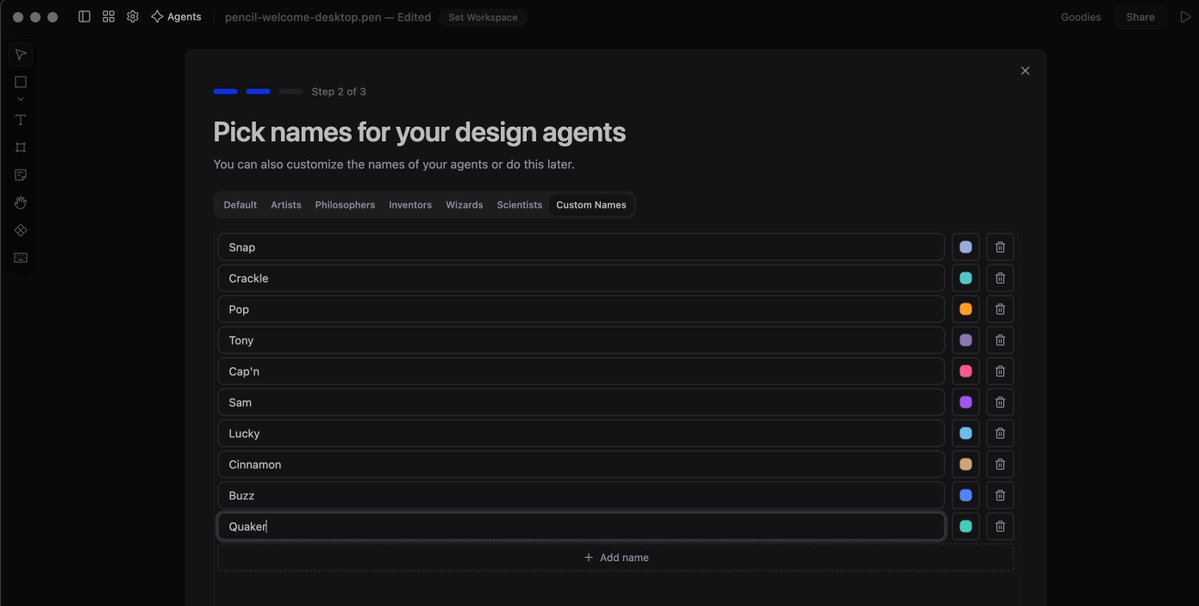Close the agent names dialog
Image resolution: width=1199 pixels, height=606 pixels.
coord(1025,71)
